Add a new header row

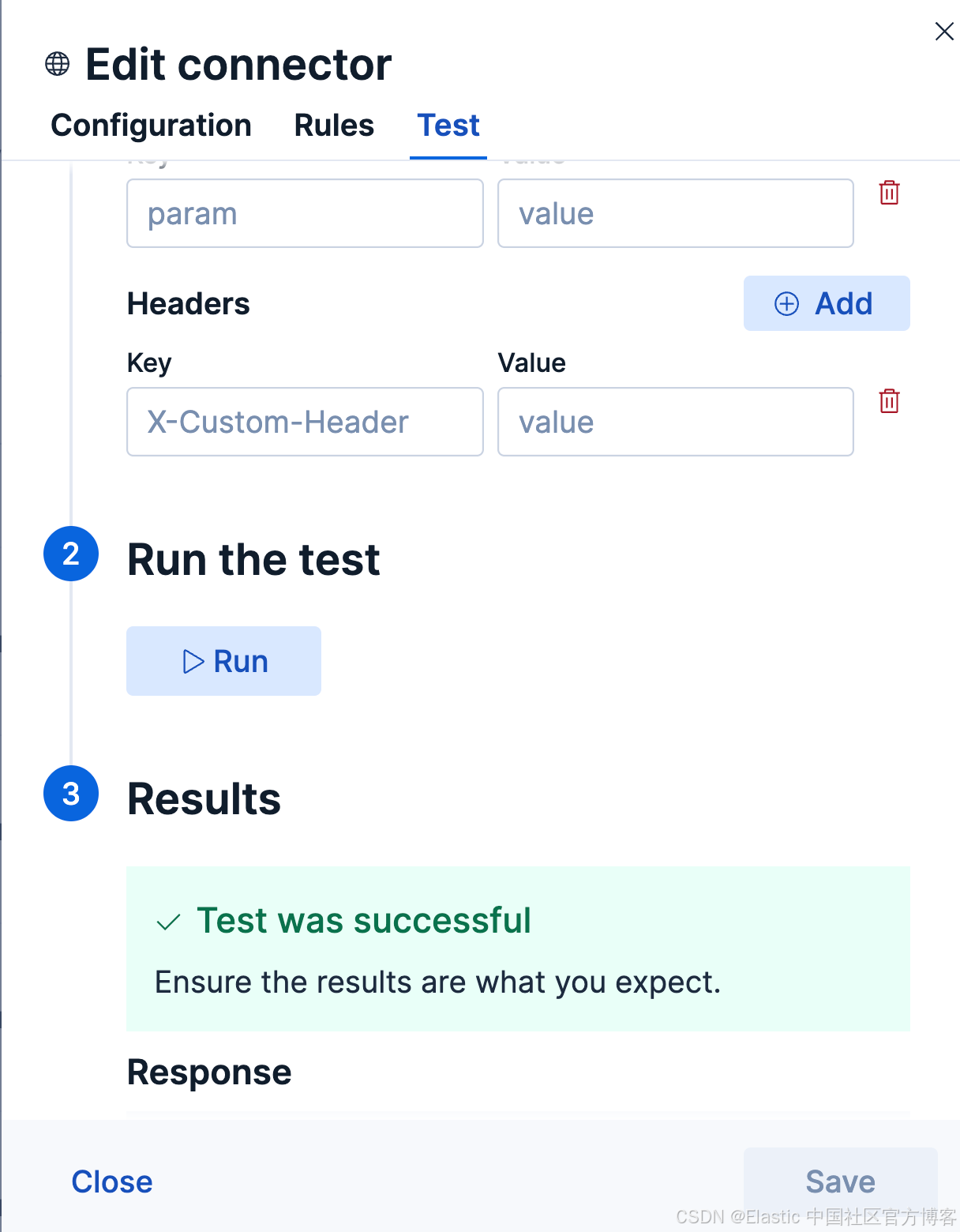(x=827, y=303)
